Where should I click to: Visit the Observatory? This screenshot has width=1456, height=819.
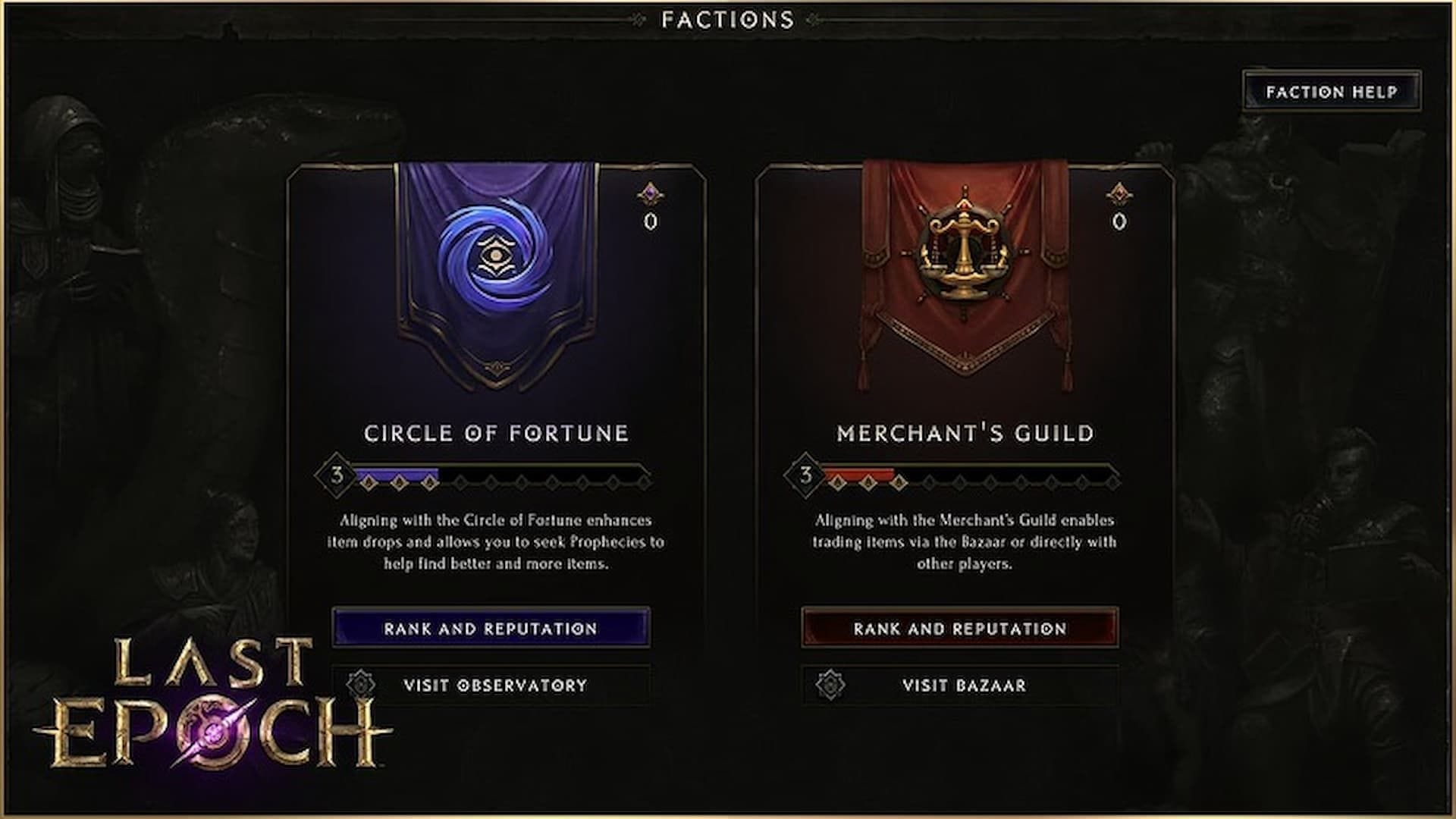(495, 685)
